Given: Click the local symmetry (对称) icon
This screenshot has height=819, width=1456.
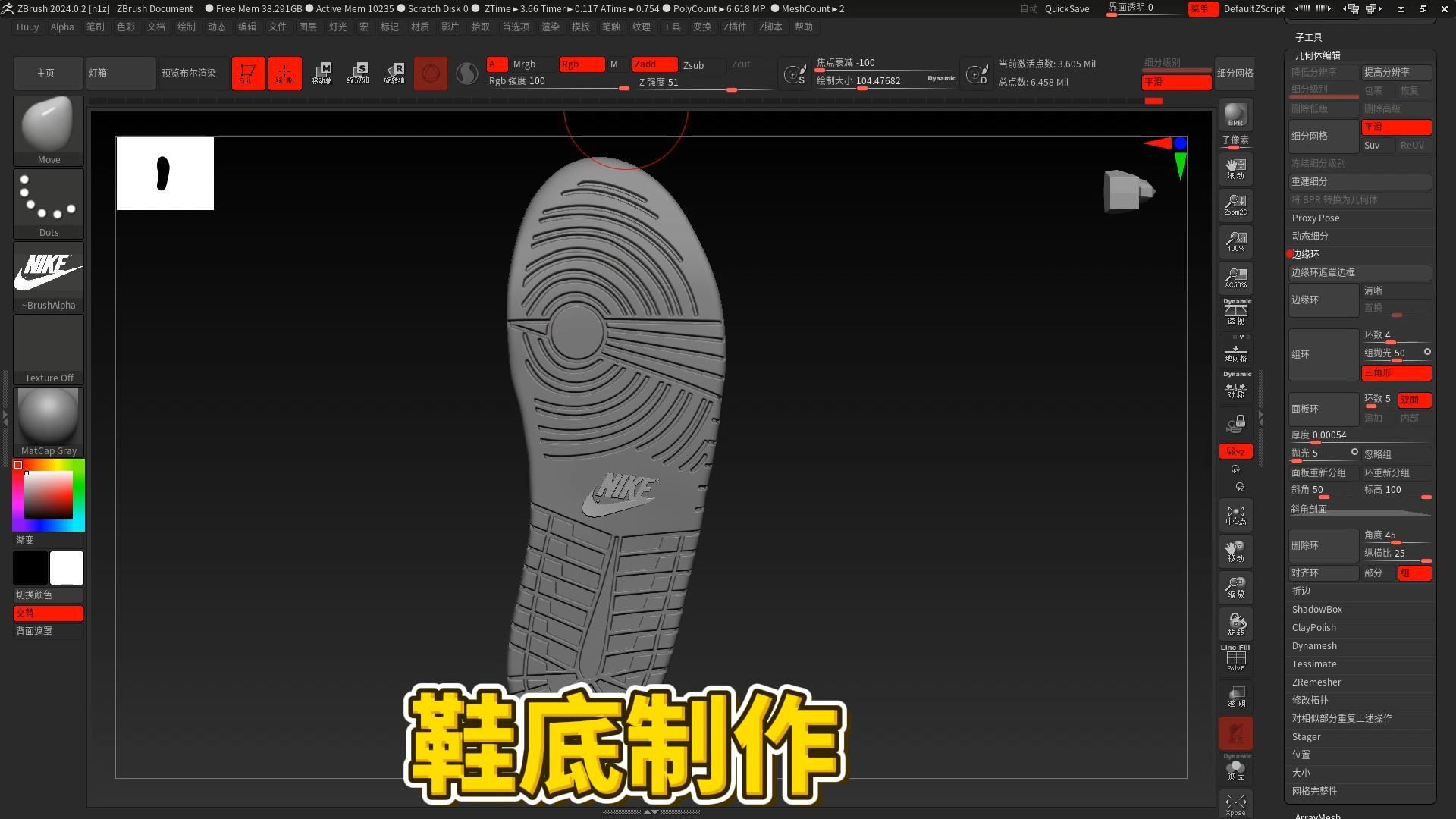Looking at the screenshot, I should 1236,386.
